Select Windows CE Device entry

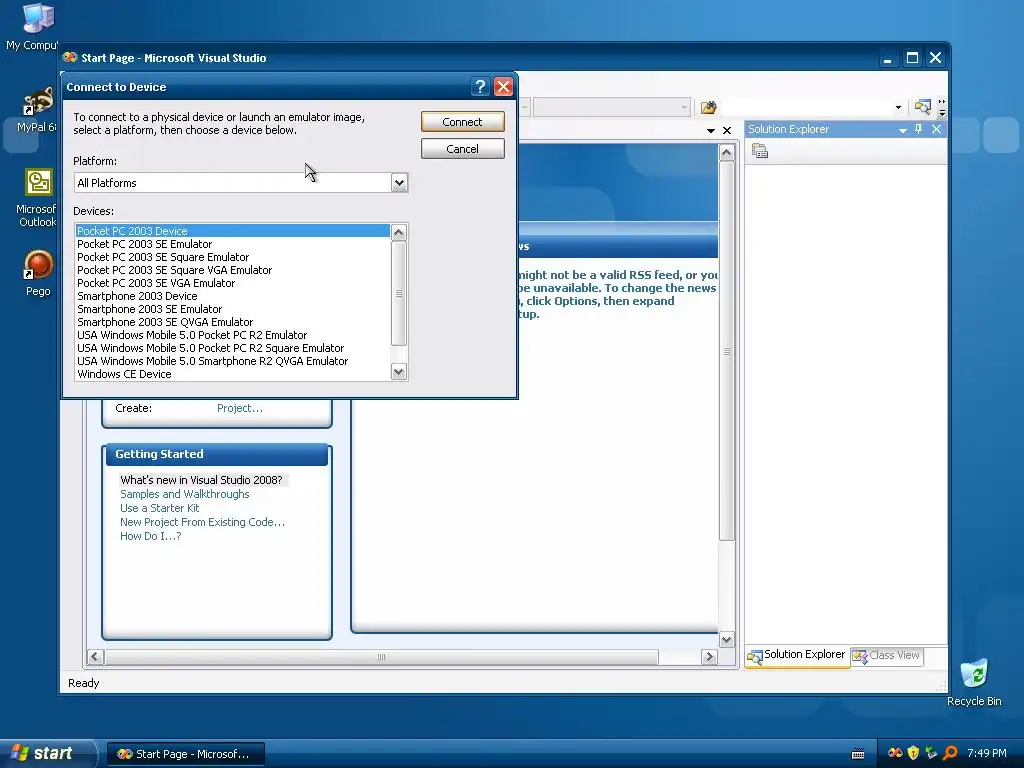point(233,374)
